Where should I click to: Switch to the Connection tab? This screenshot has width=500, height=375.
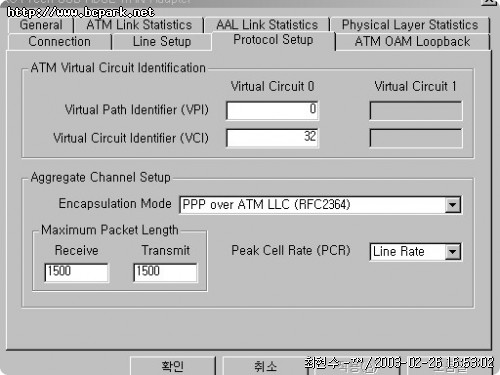(x=59, y=42)
